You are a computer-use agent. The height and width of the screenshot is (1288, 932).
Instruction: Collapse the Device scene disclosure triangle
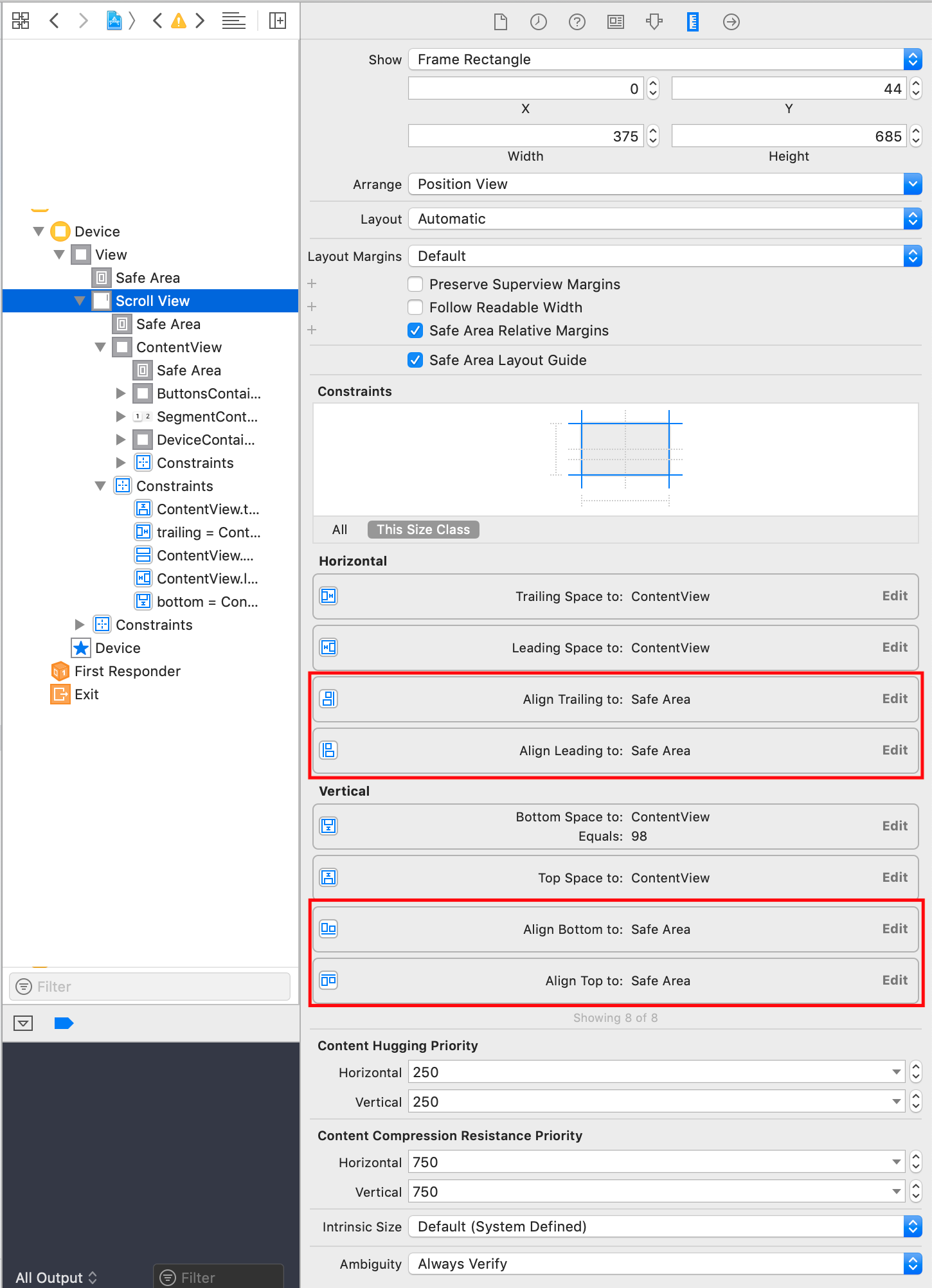(x=39, y=231)
